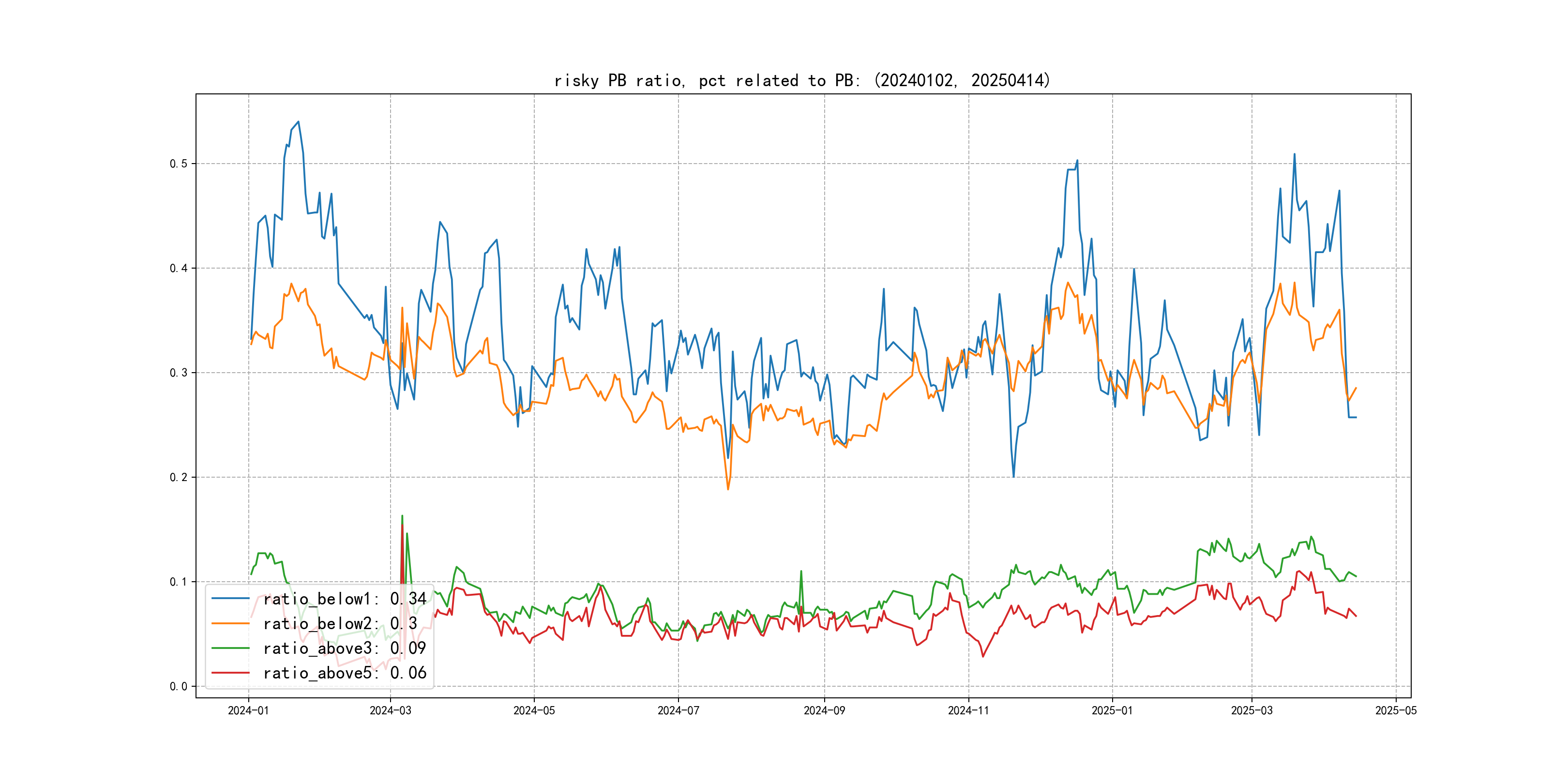Click the 2024-07 x-axis tick label
This screenshot has width=1568, height=784.
(x=678, y=710)
